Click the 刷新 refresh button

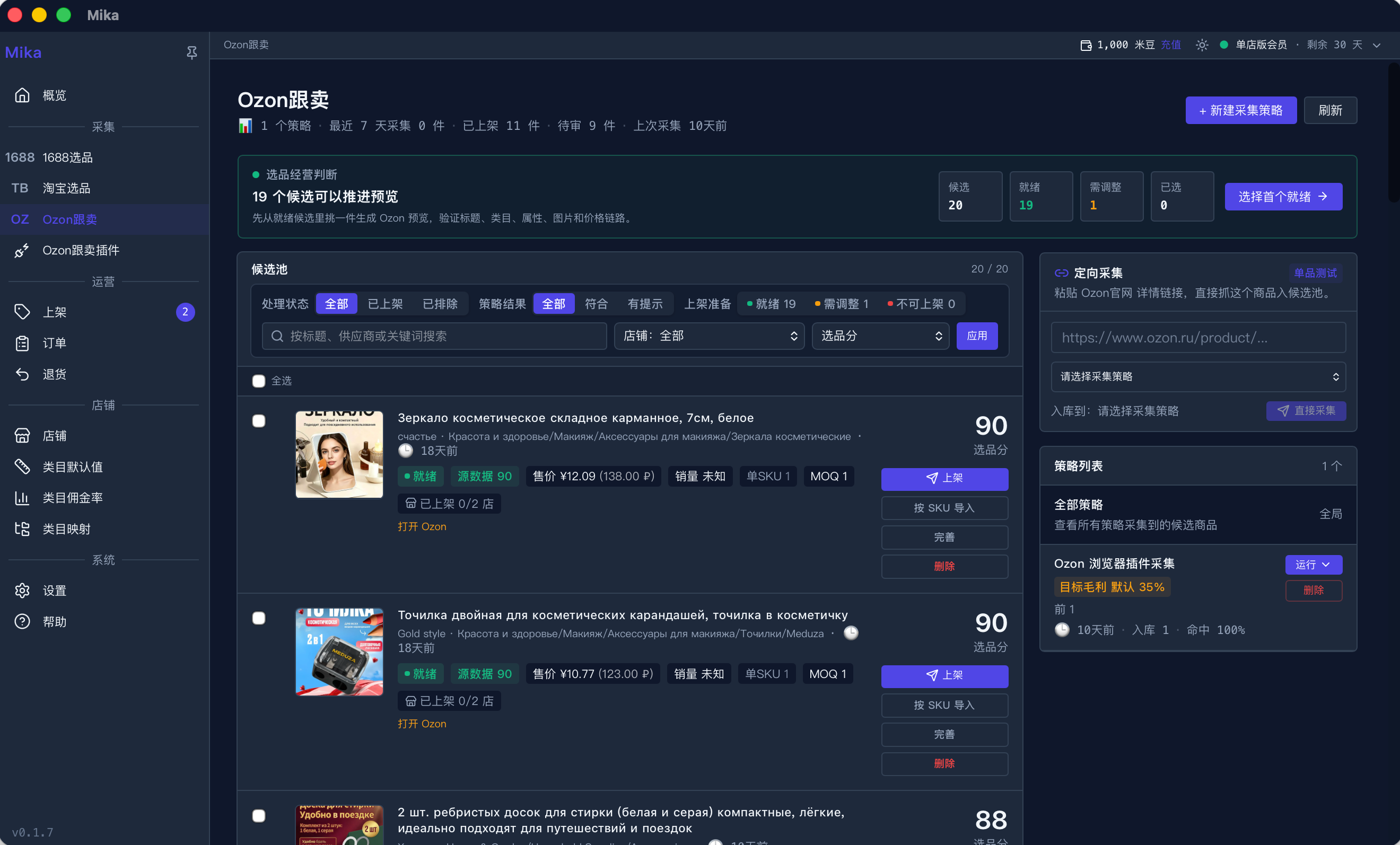(1330, 110)
